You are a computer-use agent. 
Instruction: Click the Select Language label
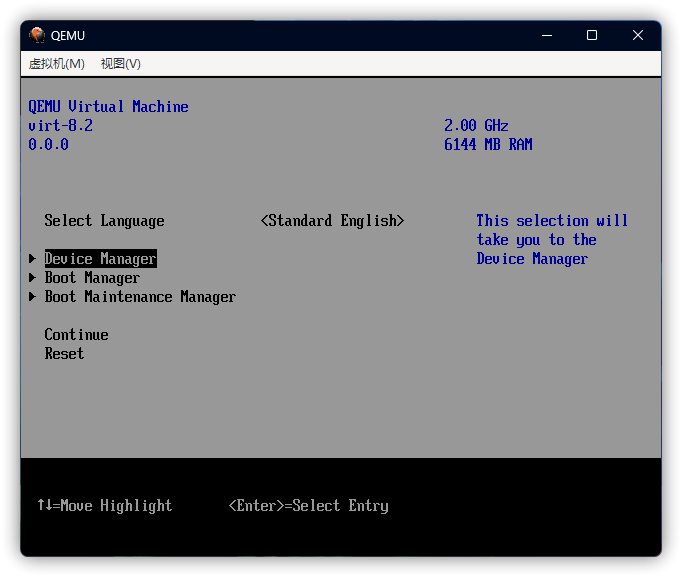(104, 221)
